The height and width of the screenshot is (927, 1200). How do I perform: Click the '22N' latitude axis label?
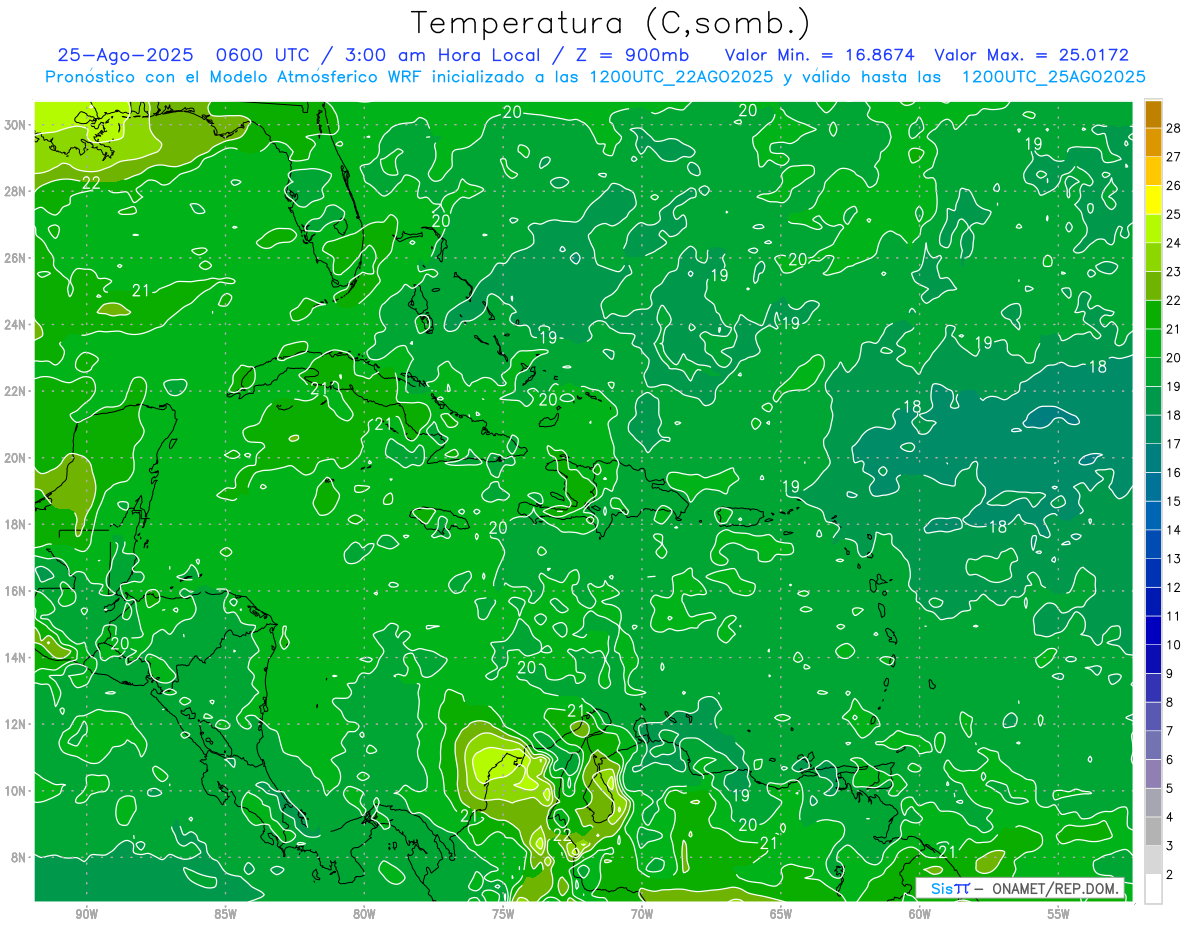(x=15, y=391)
